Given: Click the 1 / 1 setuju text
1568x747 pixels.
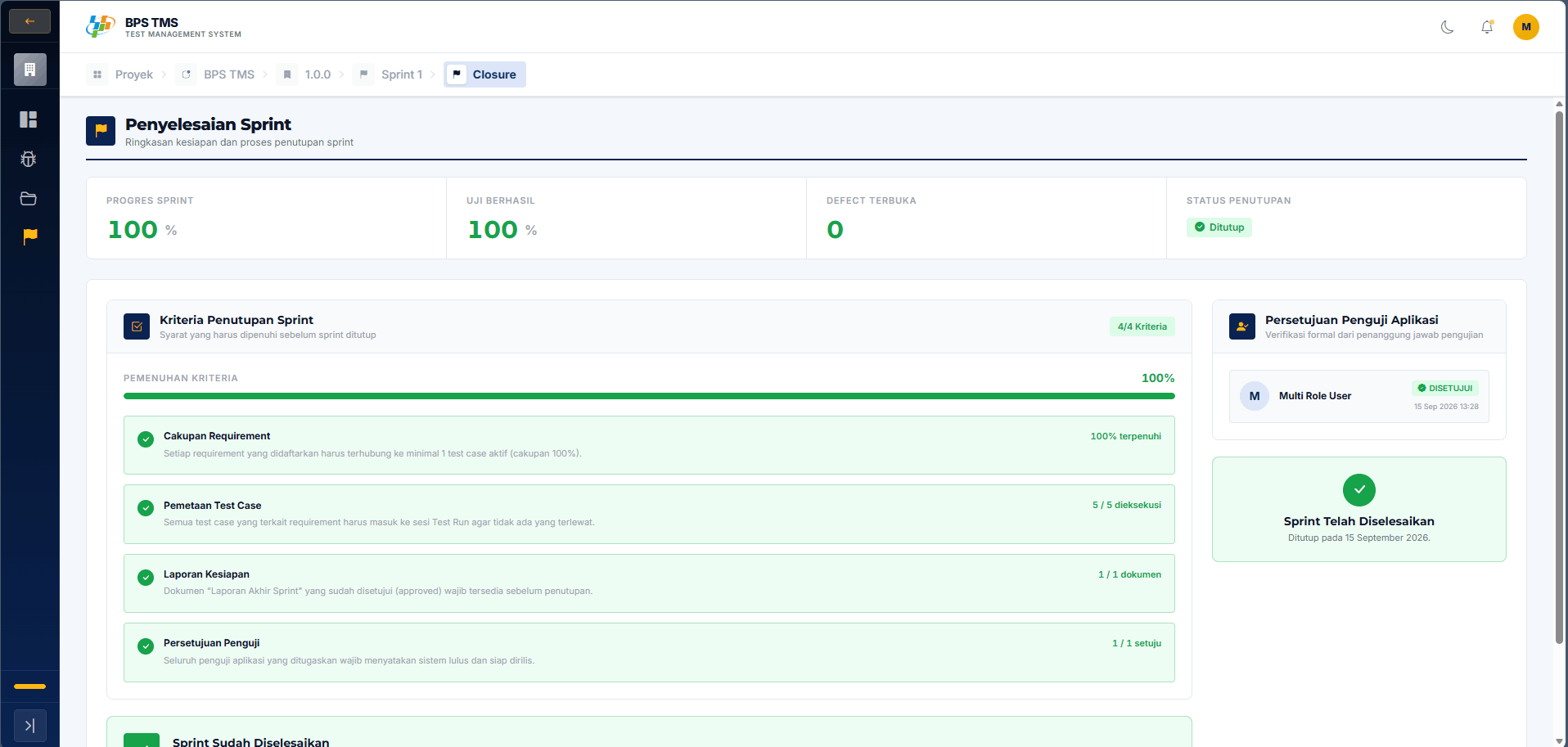Looking at the screenshot, I should click(1137, 644).
